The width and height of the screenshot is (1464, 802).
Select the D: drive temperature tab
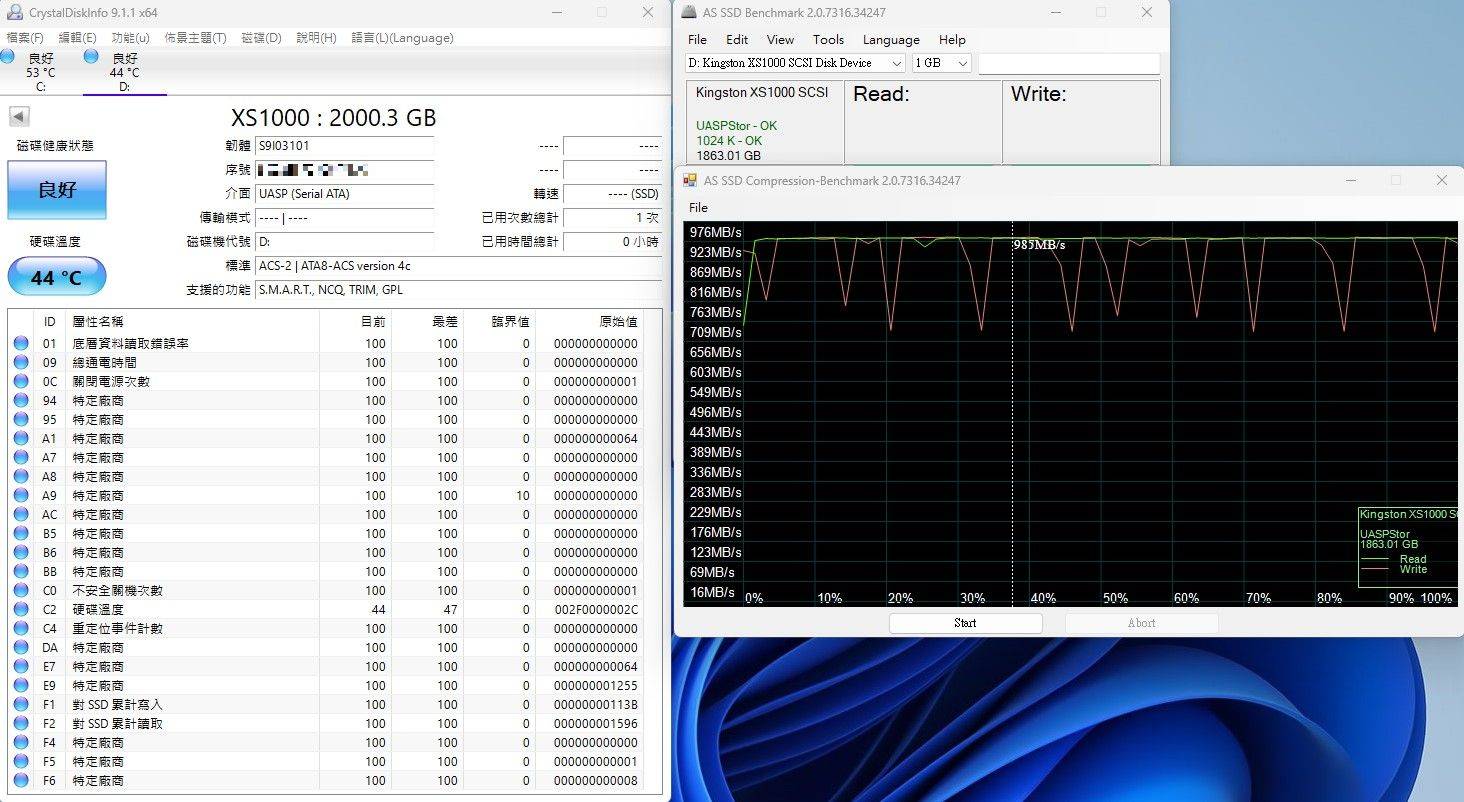124,72
